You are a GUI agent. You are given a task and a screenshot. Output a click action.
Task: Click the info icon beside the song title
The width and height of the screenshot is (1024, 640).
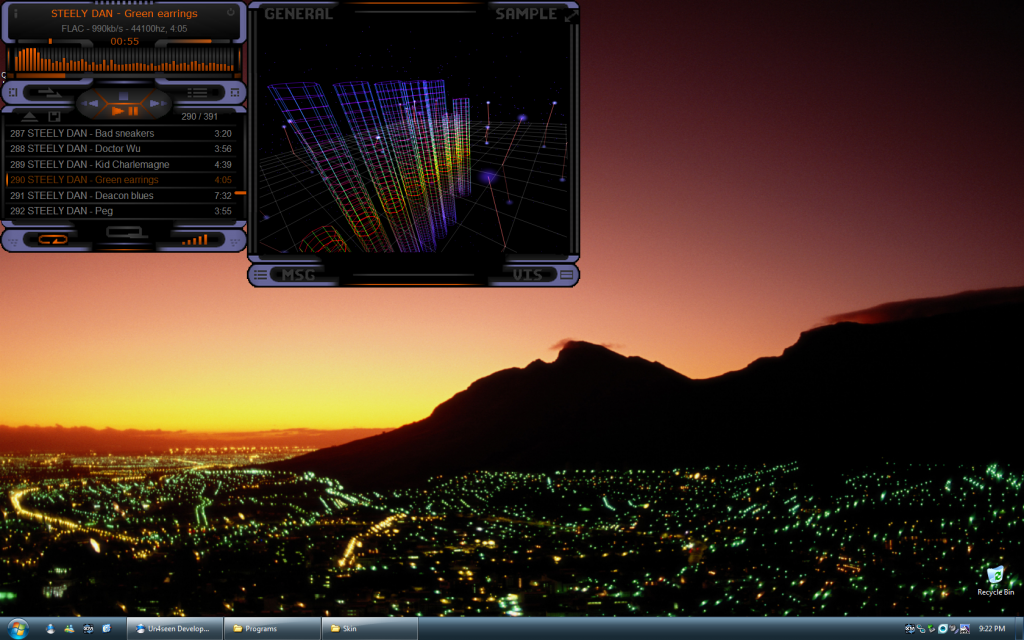[x=15, y=13]
